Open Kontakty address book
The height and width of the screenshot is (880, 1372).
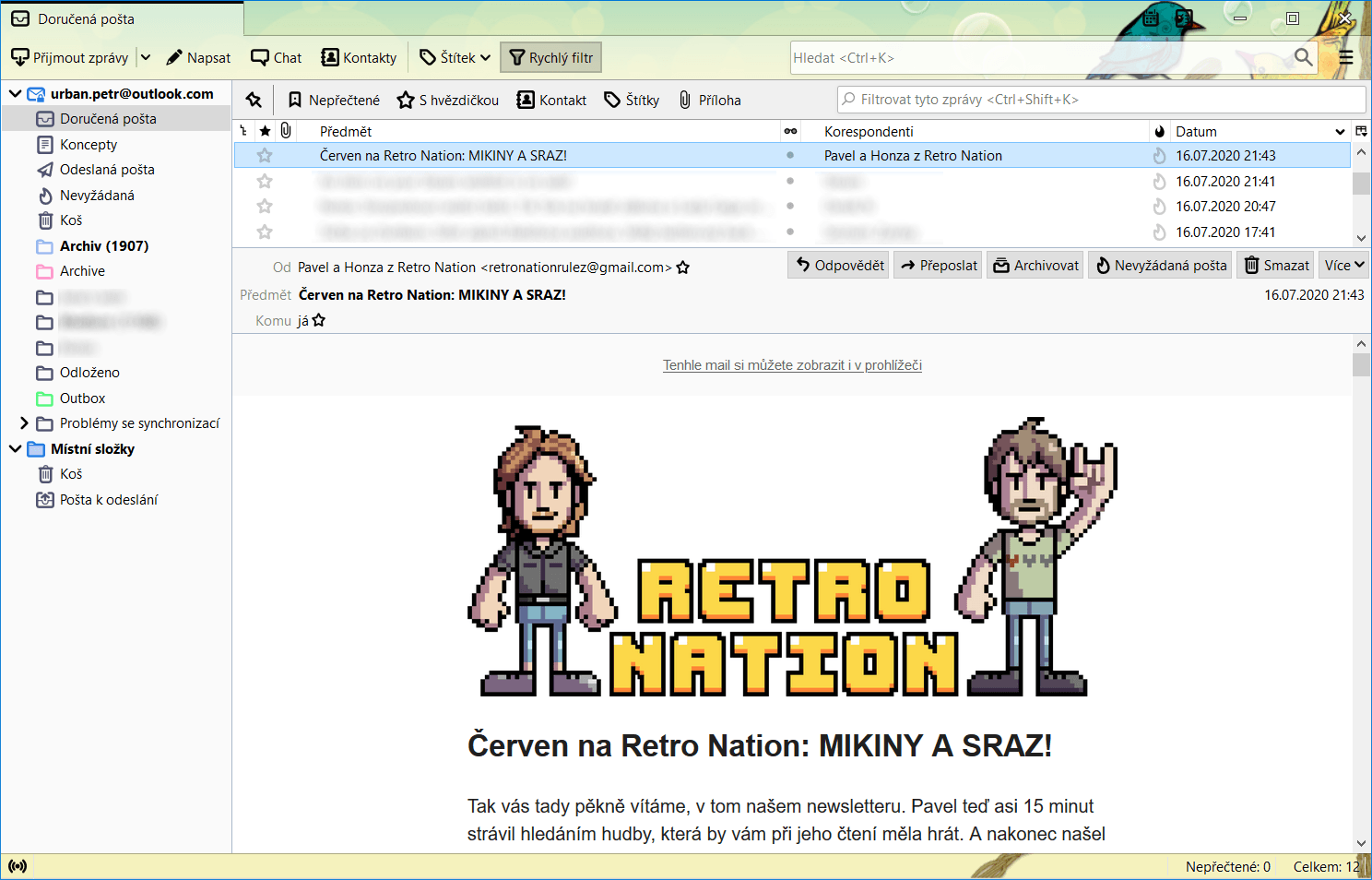(359, 57)
